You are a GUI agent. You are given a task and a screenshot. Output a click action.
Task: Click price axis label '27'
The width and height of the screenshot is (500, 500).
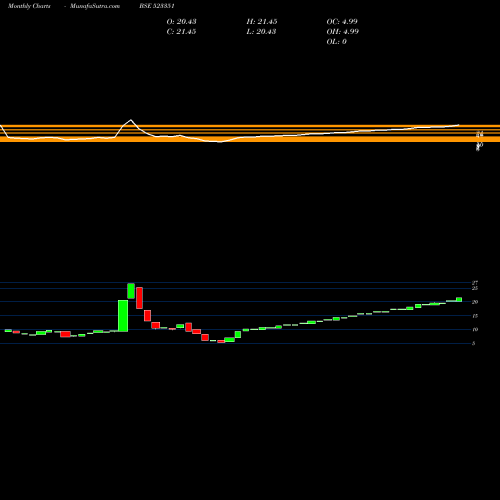click(x=475, y=283)
